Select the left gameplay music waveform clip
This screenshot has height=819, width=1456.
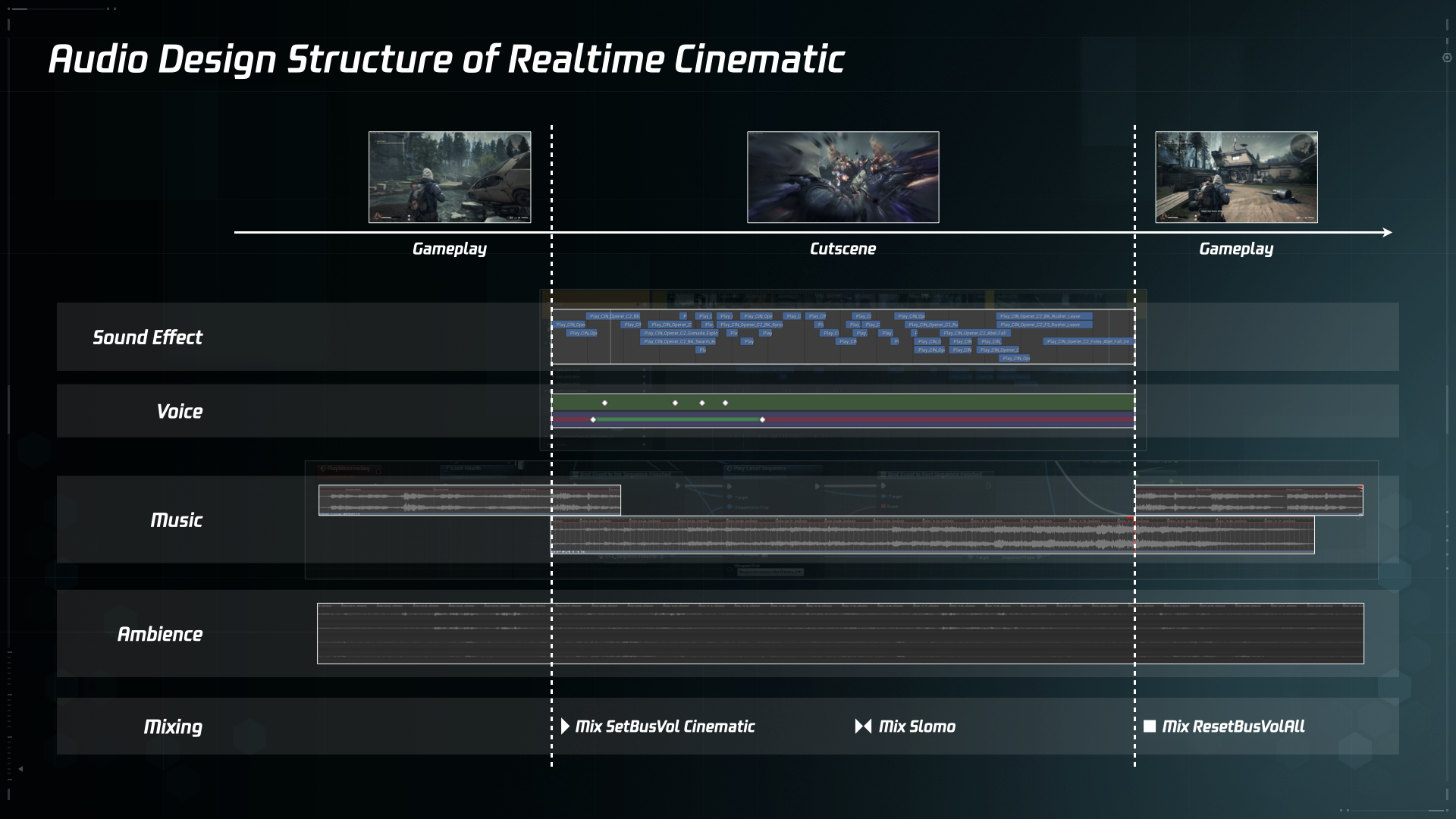(x=469, y=500)
